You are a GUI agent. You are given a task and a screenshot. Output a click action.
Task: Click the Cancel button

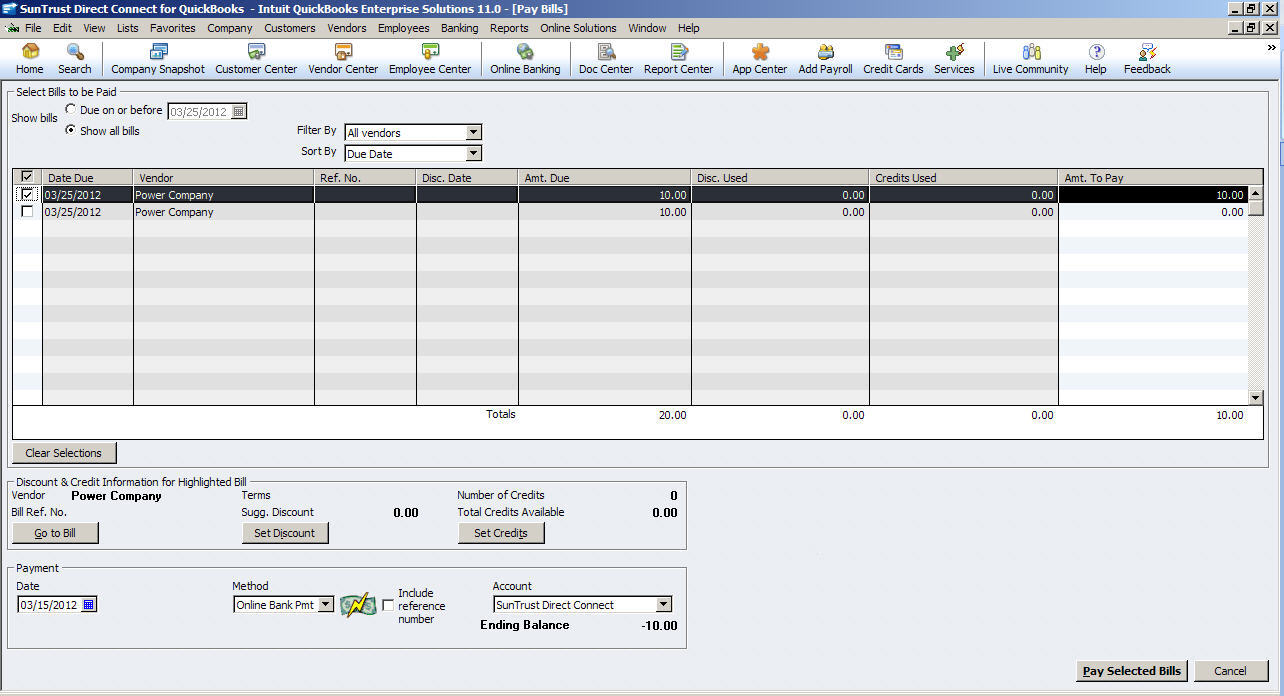click(x=1231, y=671)
